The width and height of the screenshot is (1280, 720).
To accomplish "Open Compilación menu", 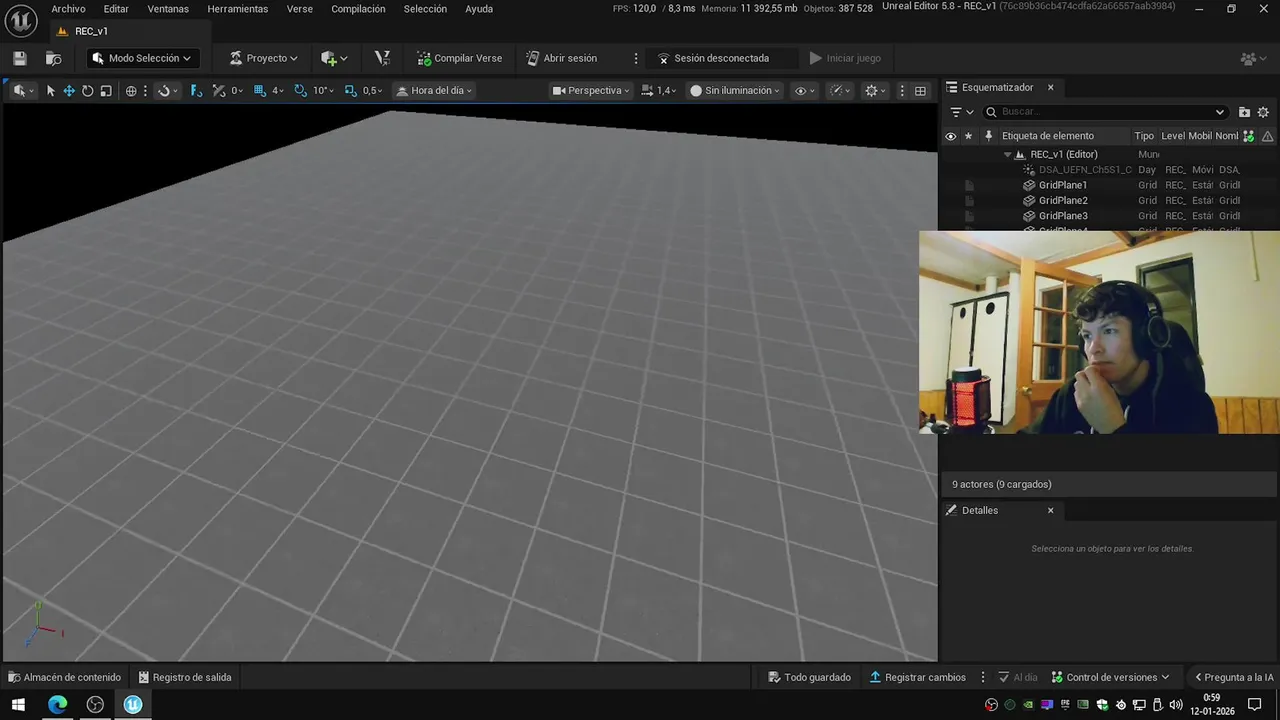I will click(358, 9).
